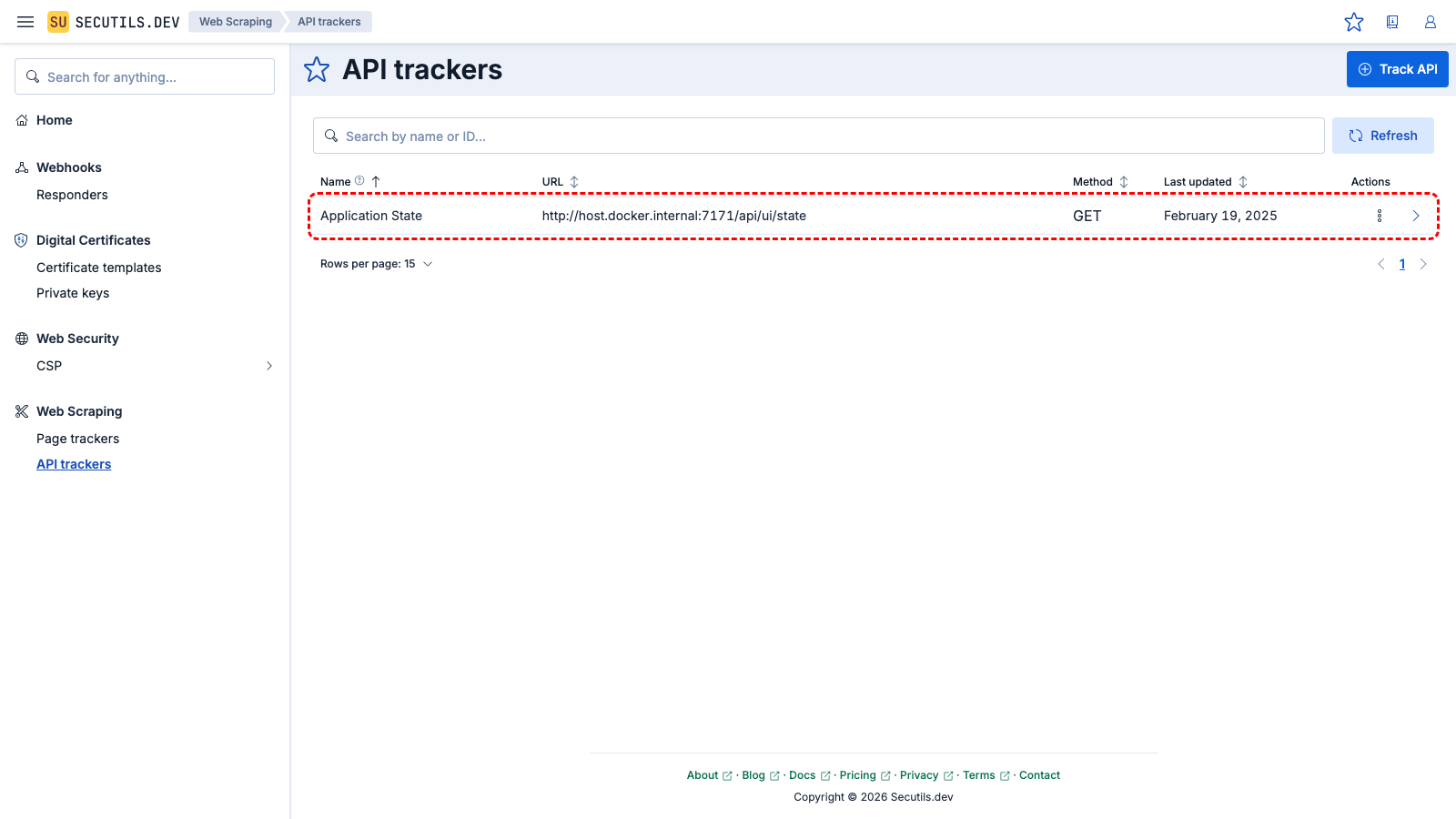Toggle sorting on the Method column
This screenshot has height=819, width=1456.
click(1124, 181)
